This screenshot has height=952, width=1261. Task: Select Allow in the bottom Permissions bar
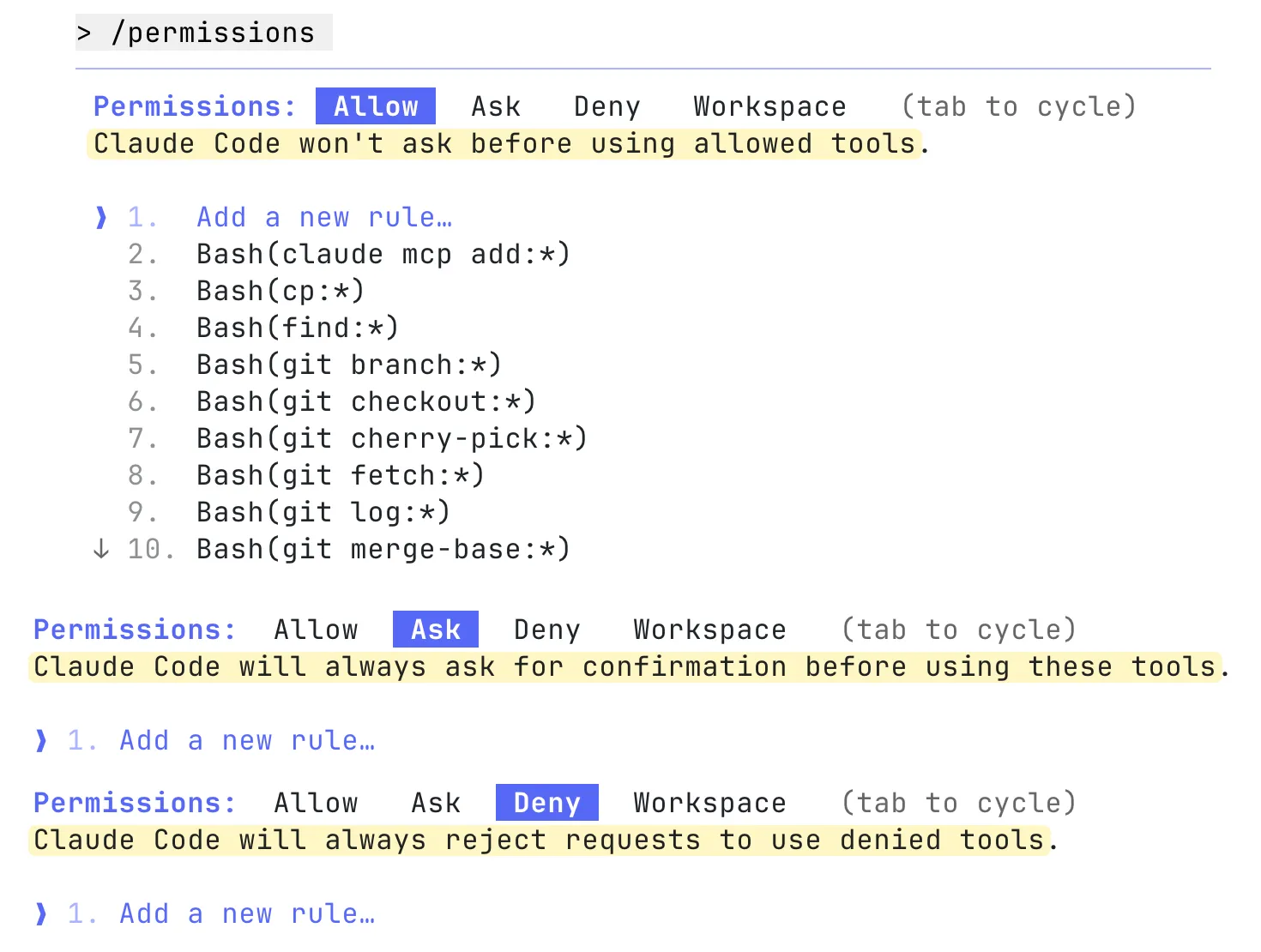[316, 802]
